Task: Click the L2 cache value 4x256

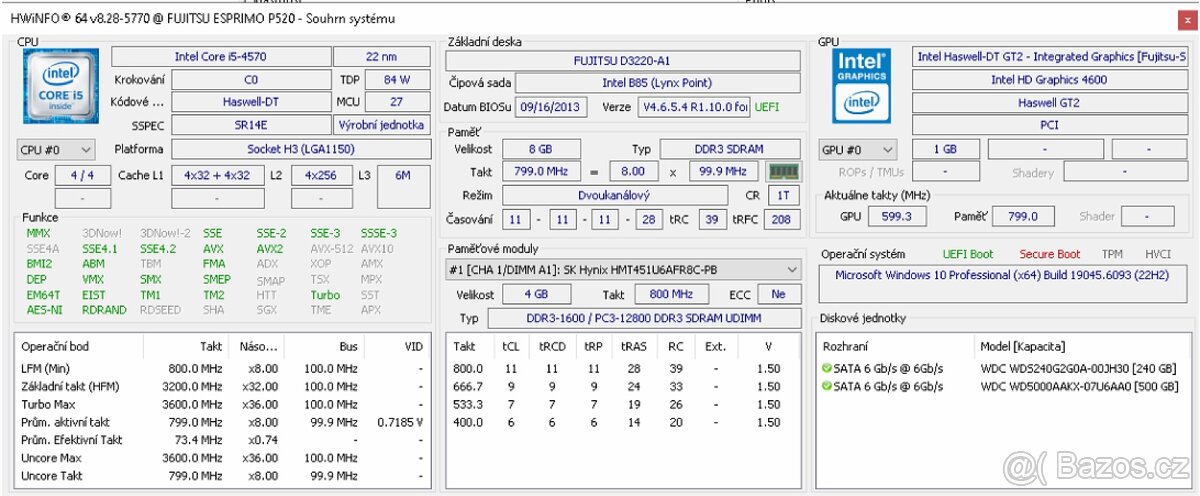Action: point(321,175)
